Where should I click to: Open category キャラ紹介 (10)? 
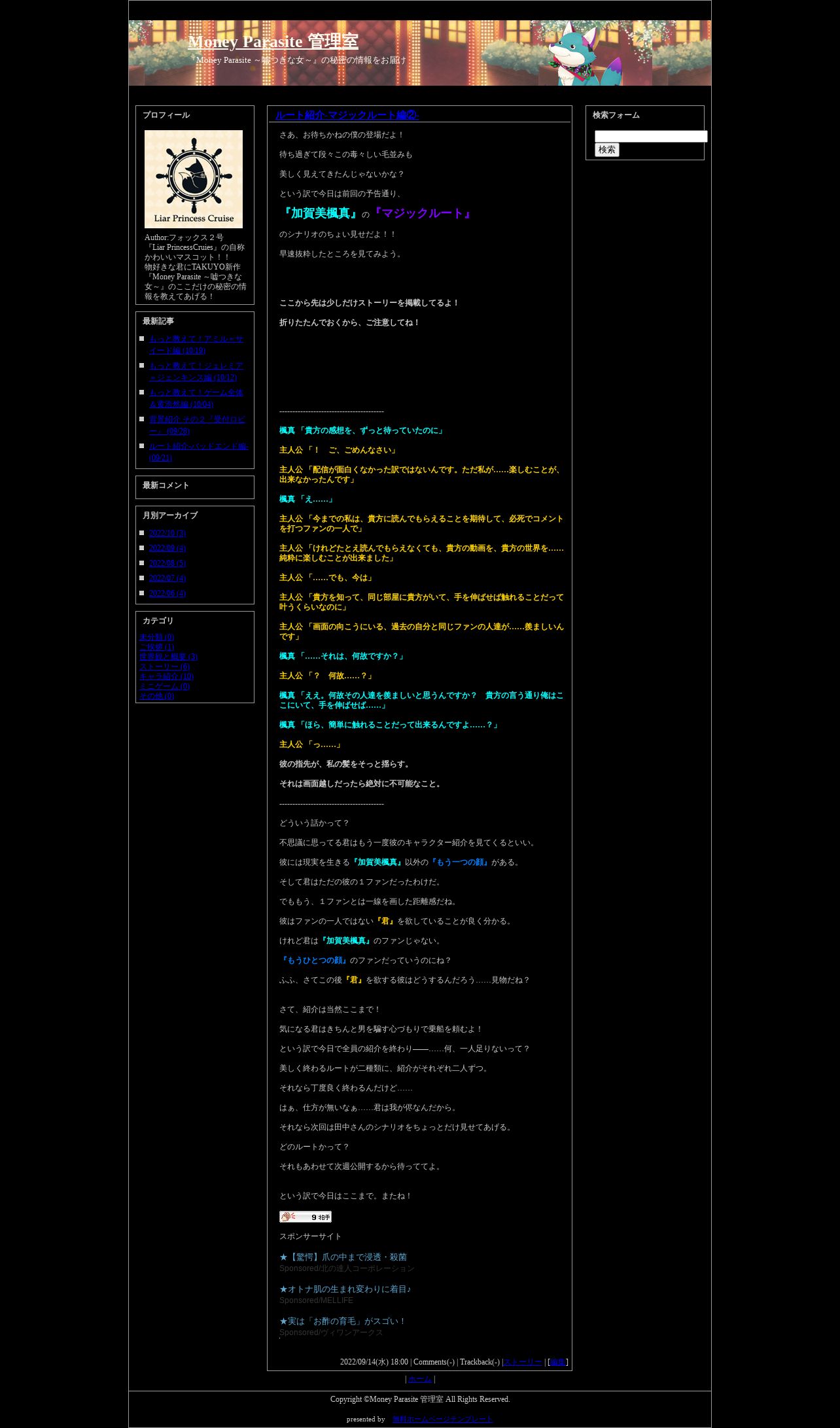pos(166,676)
